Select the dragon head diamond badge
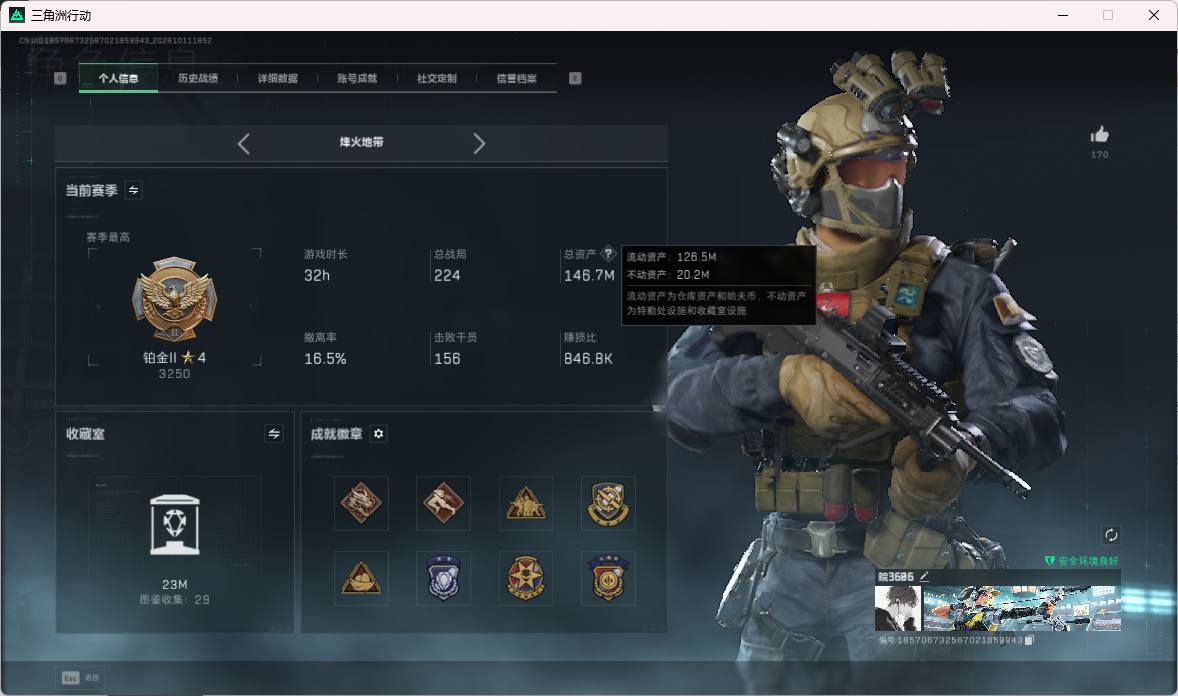1178x696 pixels. [361, 503]
